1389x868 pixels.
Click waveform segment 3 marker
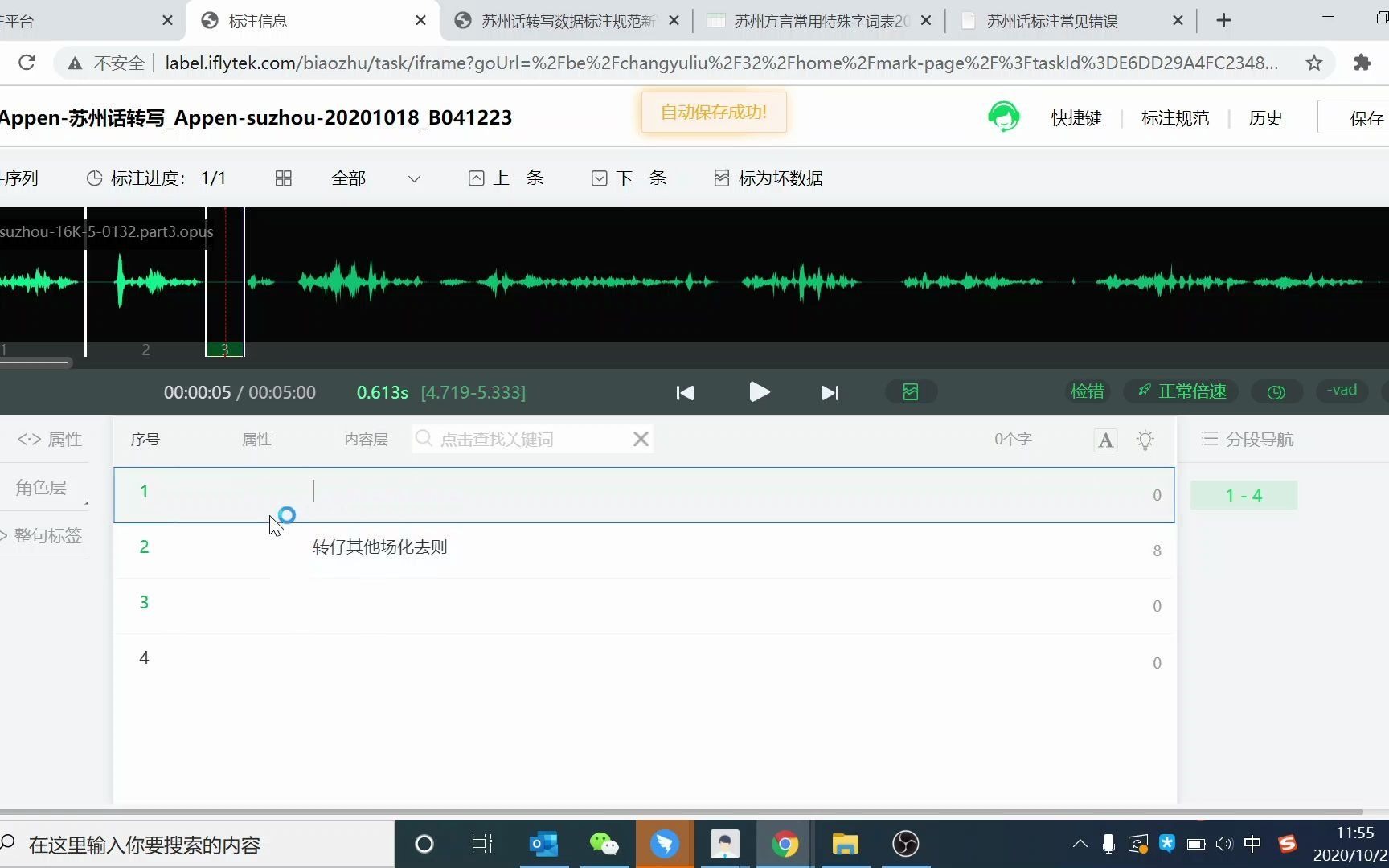pos(225,350)
